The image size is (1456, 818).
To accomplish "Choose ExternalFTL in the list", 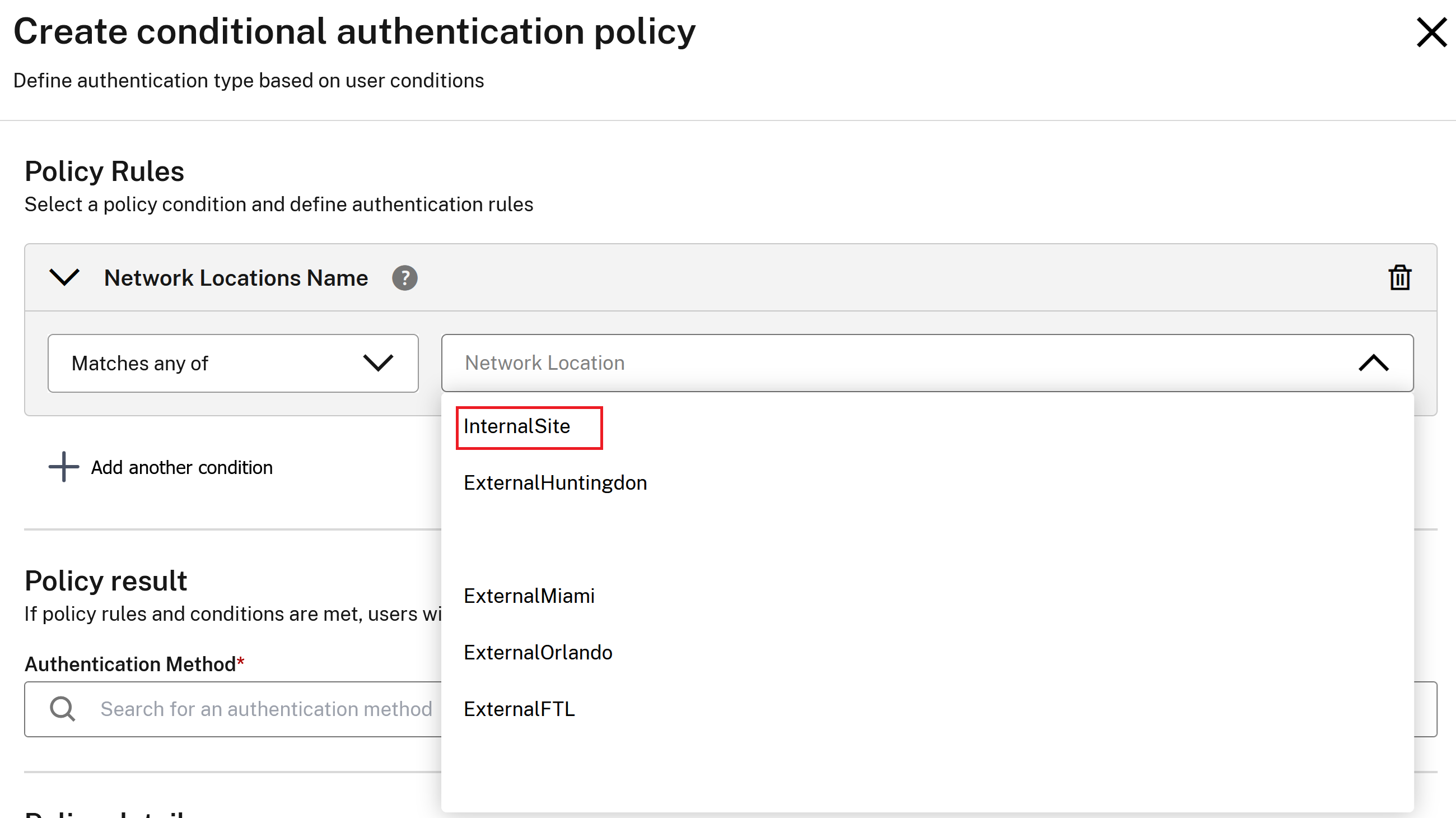I will [519, 709].
